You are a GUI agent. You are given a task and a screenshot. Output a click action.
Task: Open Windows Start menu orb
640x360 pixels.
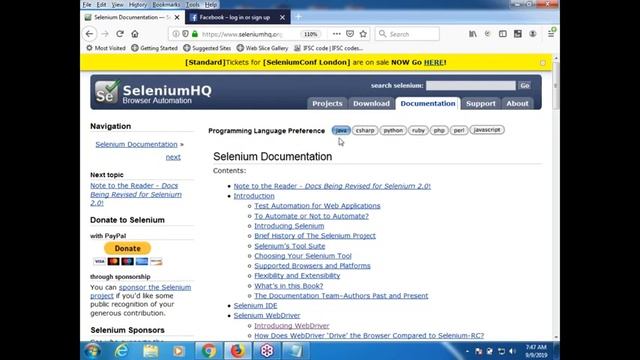point(93,351)
